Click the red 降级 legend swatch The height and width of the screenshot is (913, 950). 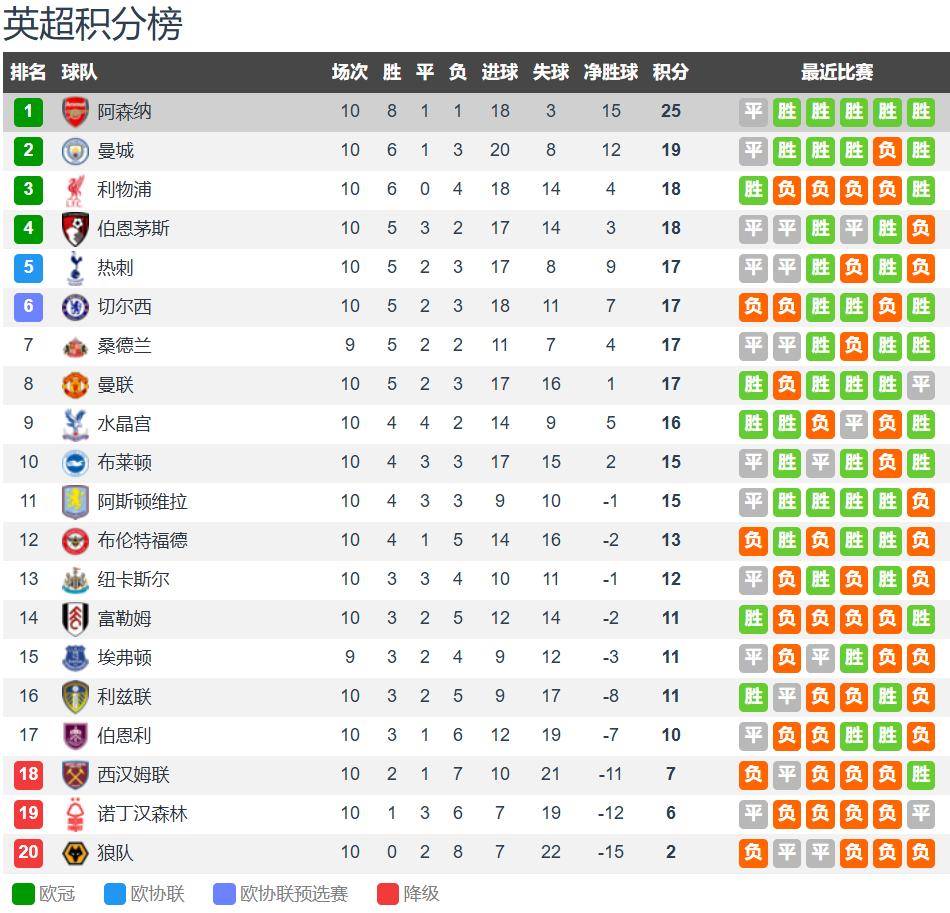pyautogui.click(x=388, y=893)
